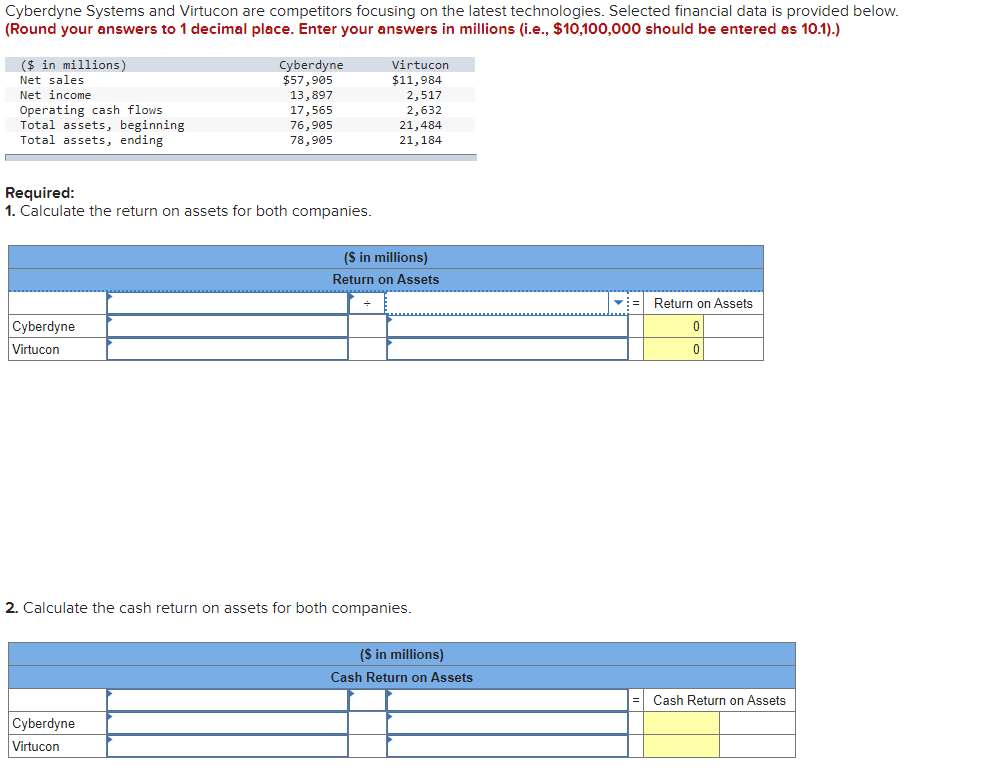Click Virtucon numerator cell in Cash Return table
This screenshot has width=986, height=780.
click(228, 746)
